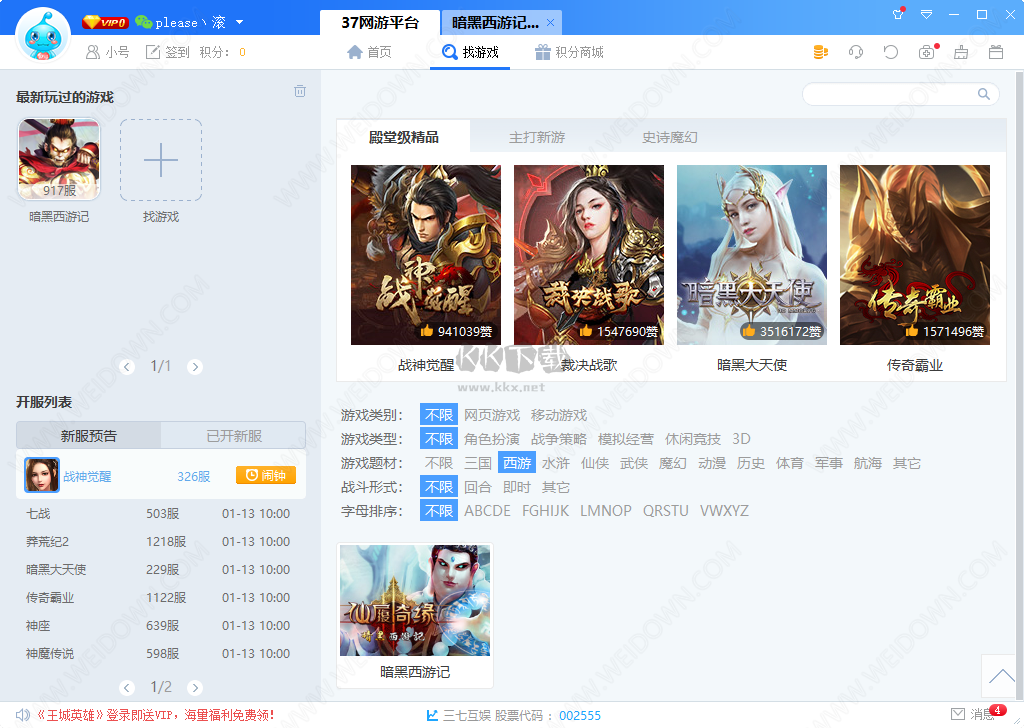This screenshot has height=728, width=1024.
Task: Click the game repair refresh icon
Action: tap(890, 52)
